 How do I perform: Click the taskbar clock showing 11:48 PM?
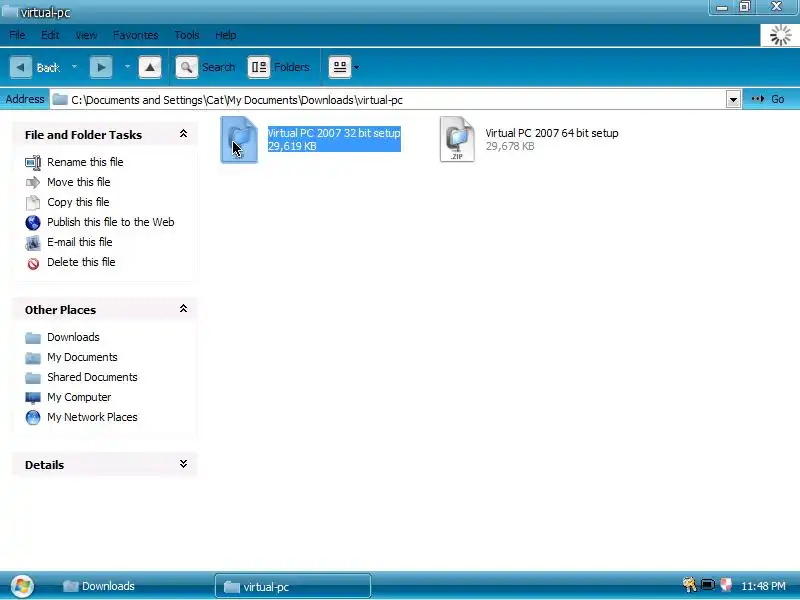pyautogui.click(x=763, y=586)
